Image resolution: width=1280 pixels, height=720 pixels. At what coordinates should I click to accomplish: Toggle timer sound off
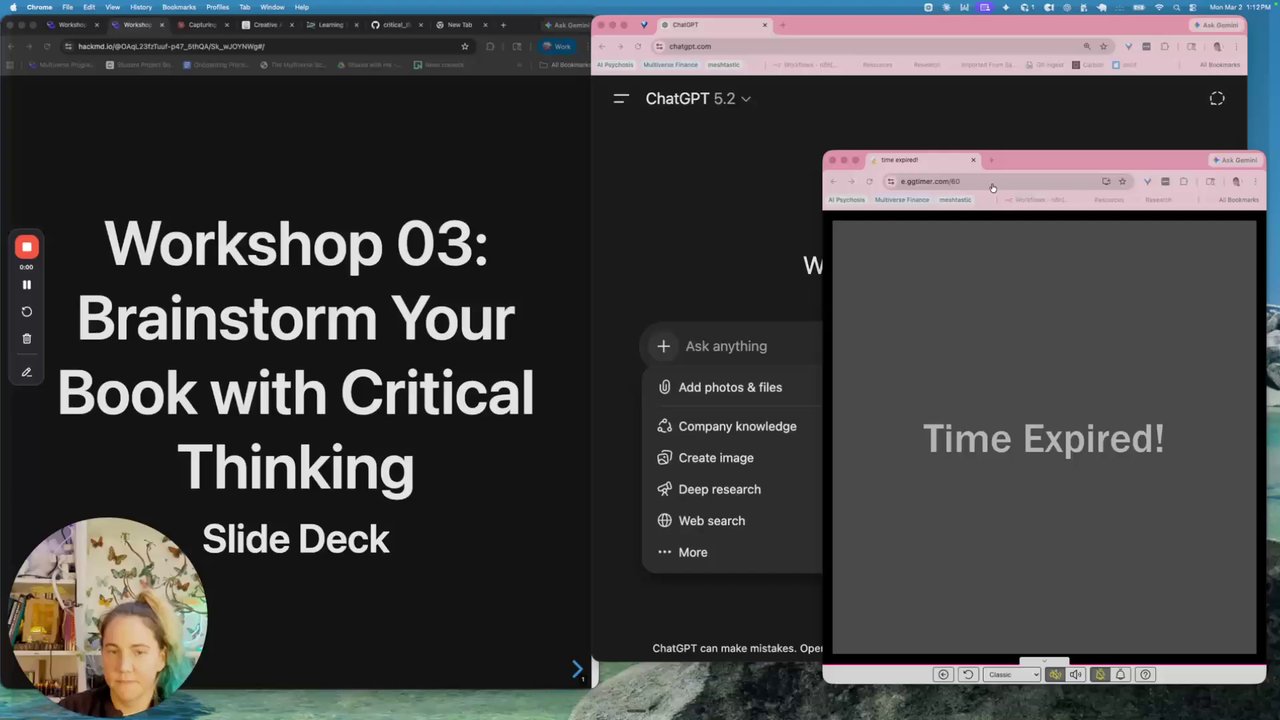click(1055, 674)
